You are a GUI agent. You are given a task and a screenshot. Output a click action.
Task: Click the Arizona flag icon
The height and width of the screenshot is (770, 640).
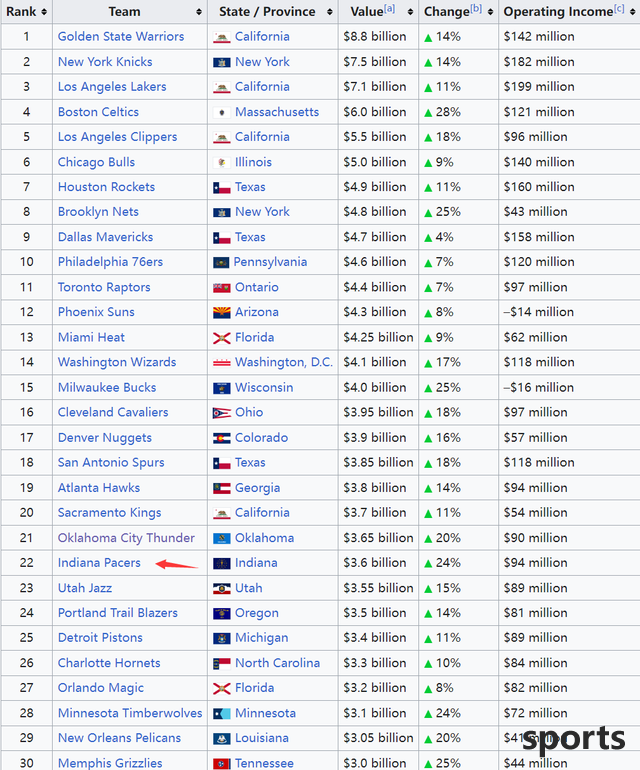(x=222, y=312)
